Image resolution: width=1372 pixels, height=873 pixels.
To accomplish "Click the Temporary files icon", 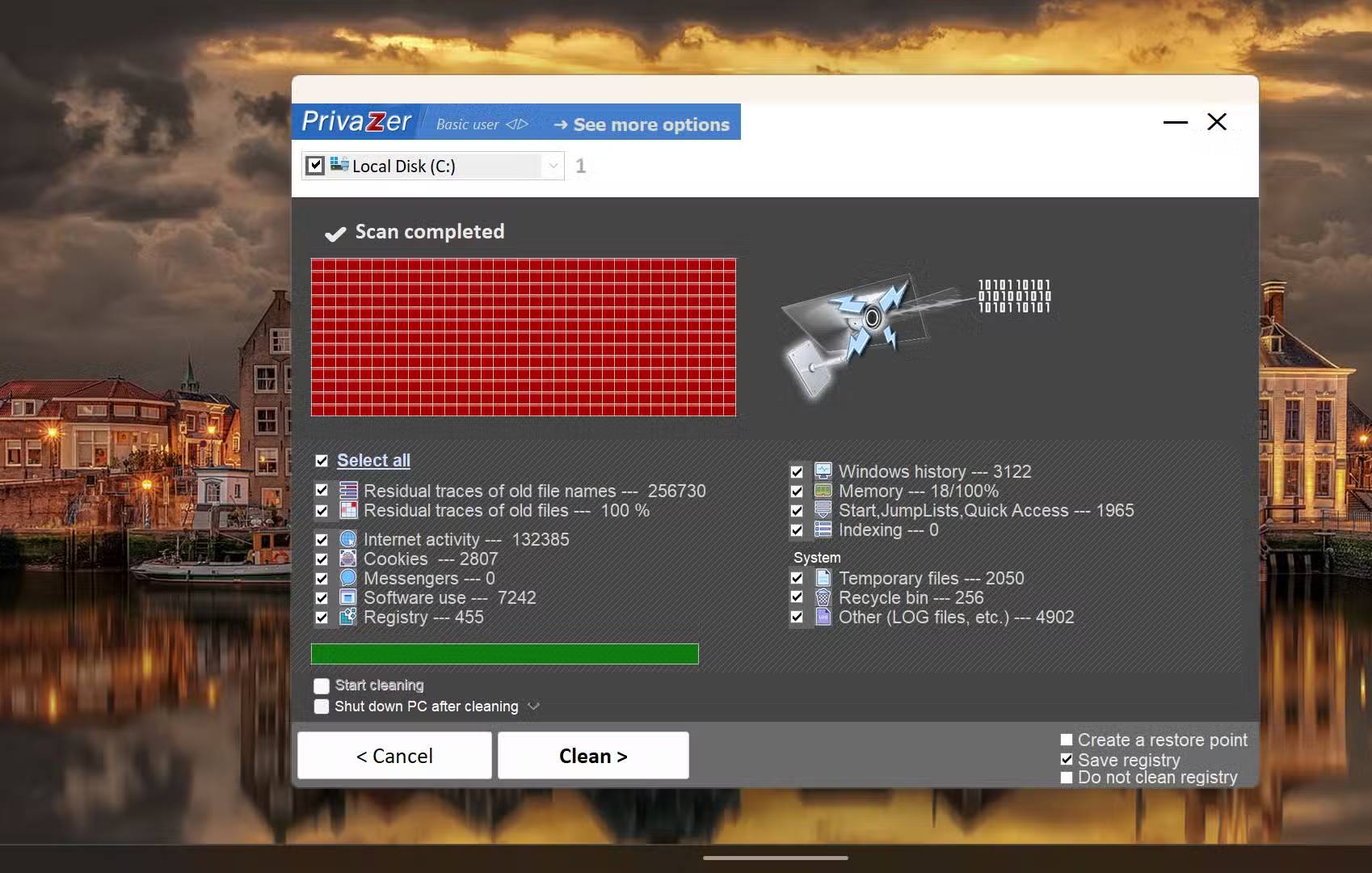I will click(823, 578).
